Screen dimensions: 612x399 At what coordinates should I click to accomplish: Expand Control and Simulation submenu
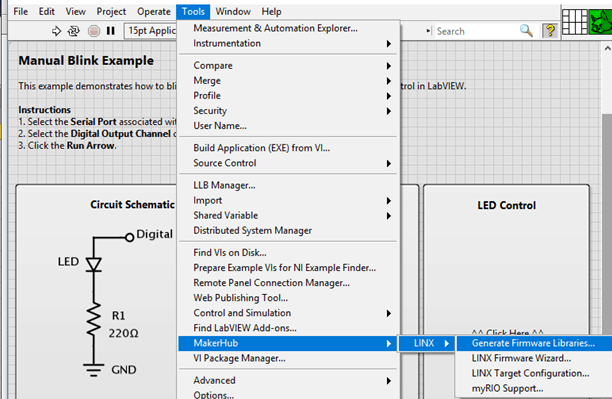(288, 313)
